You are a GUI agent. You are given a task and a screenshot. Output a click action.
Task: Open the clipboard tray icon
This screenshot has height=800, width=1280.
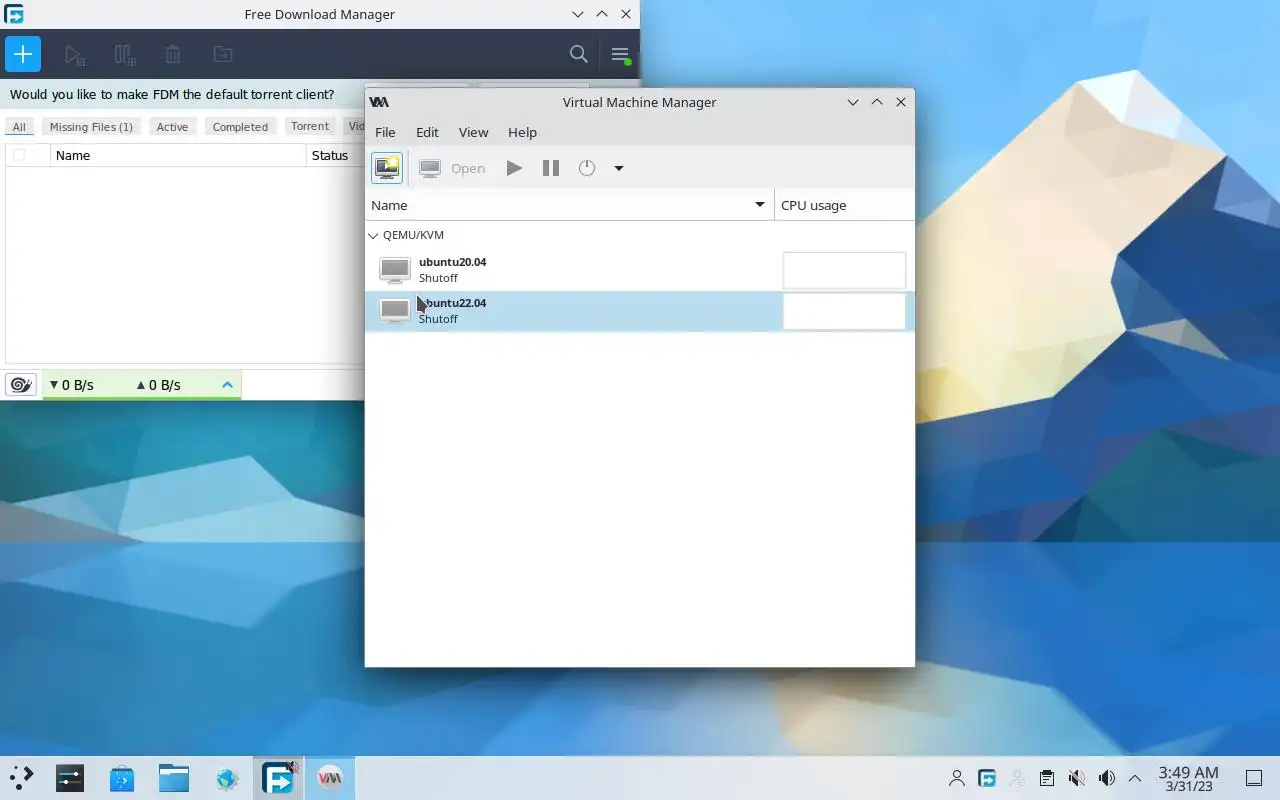pos(1046,778)
